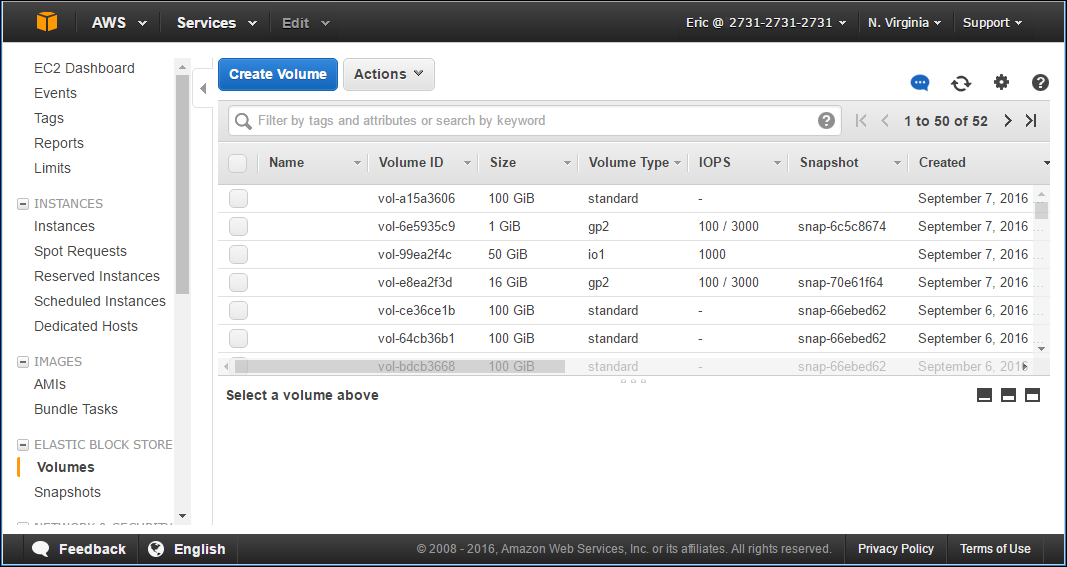Open the feedback chat bubble icon
1067x567 pixels.
(x=920, y=83)
